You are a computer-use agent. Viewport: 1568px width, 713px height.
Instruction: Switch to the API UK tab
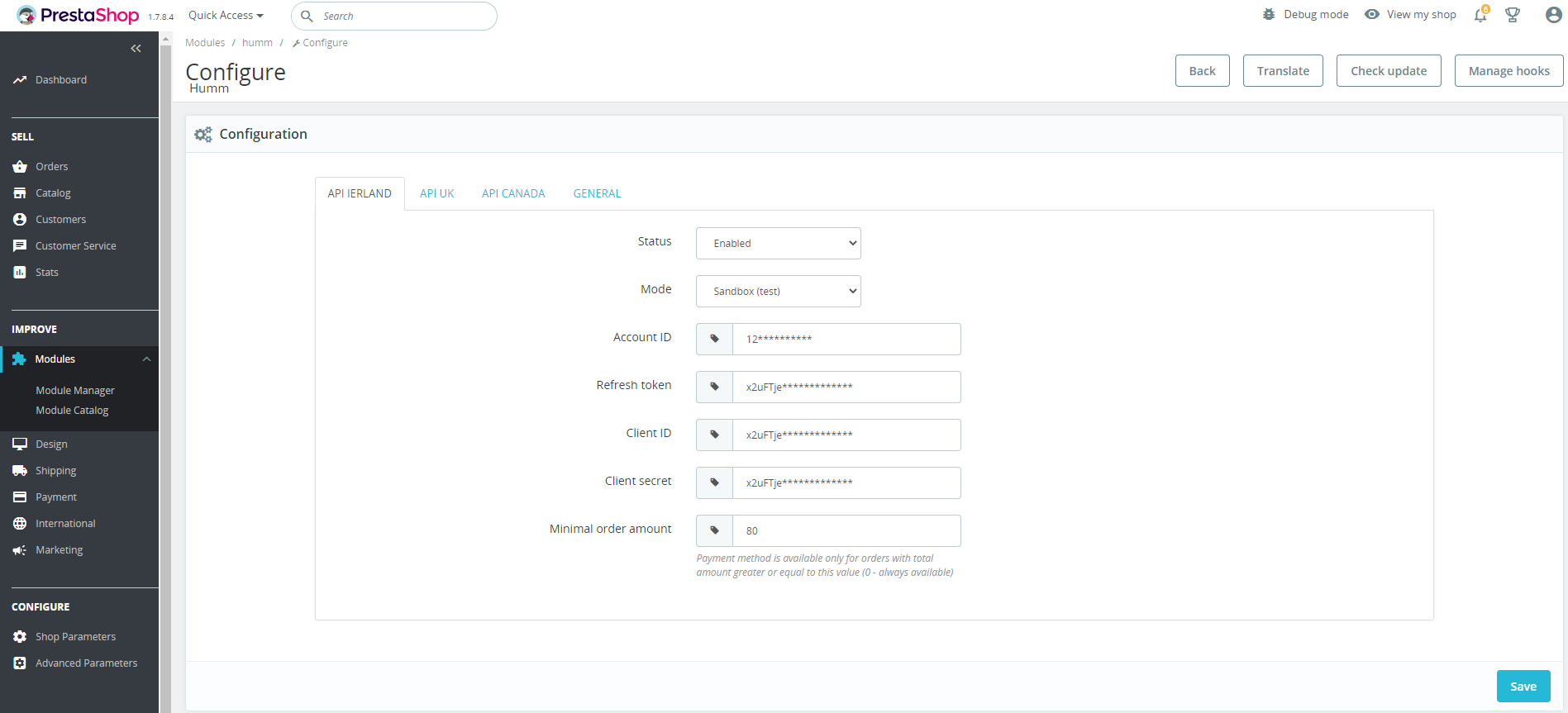(437, 193)
